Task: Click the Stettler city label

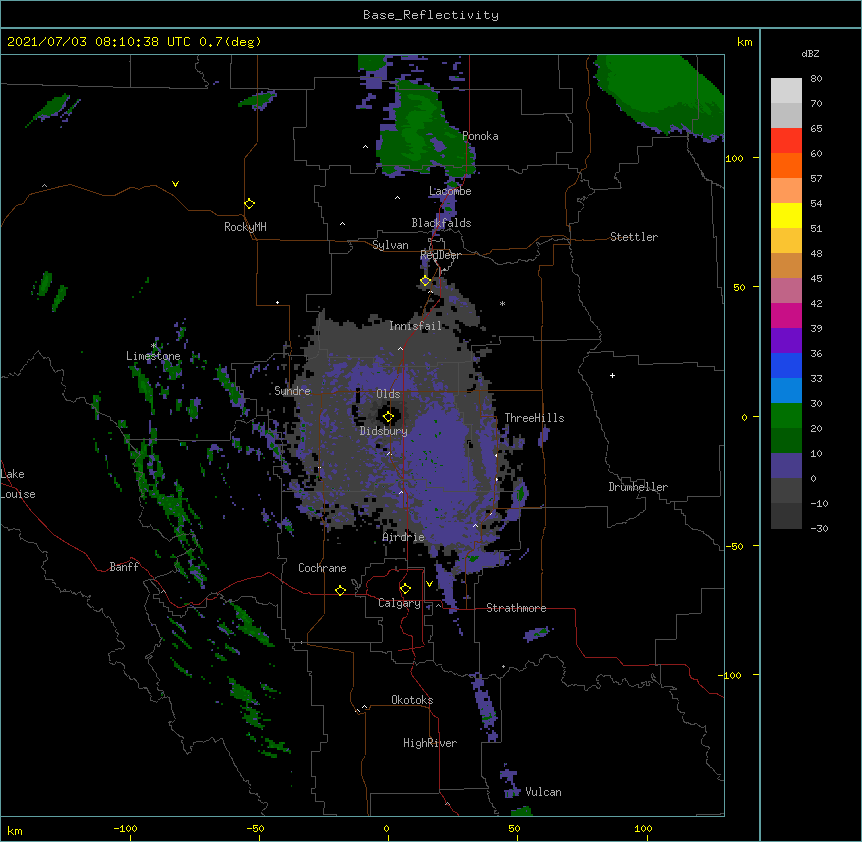Action: (634, 237)
